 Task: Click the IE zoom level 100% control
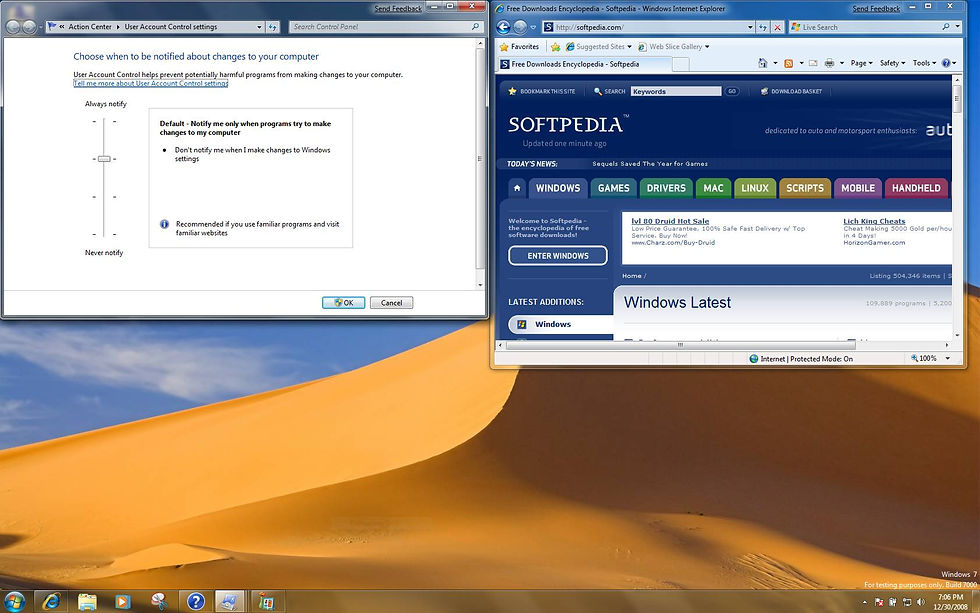click(x=930, y=359)
